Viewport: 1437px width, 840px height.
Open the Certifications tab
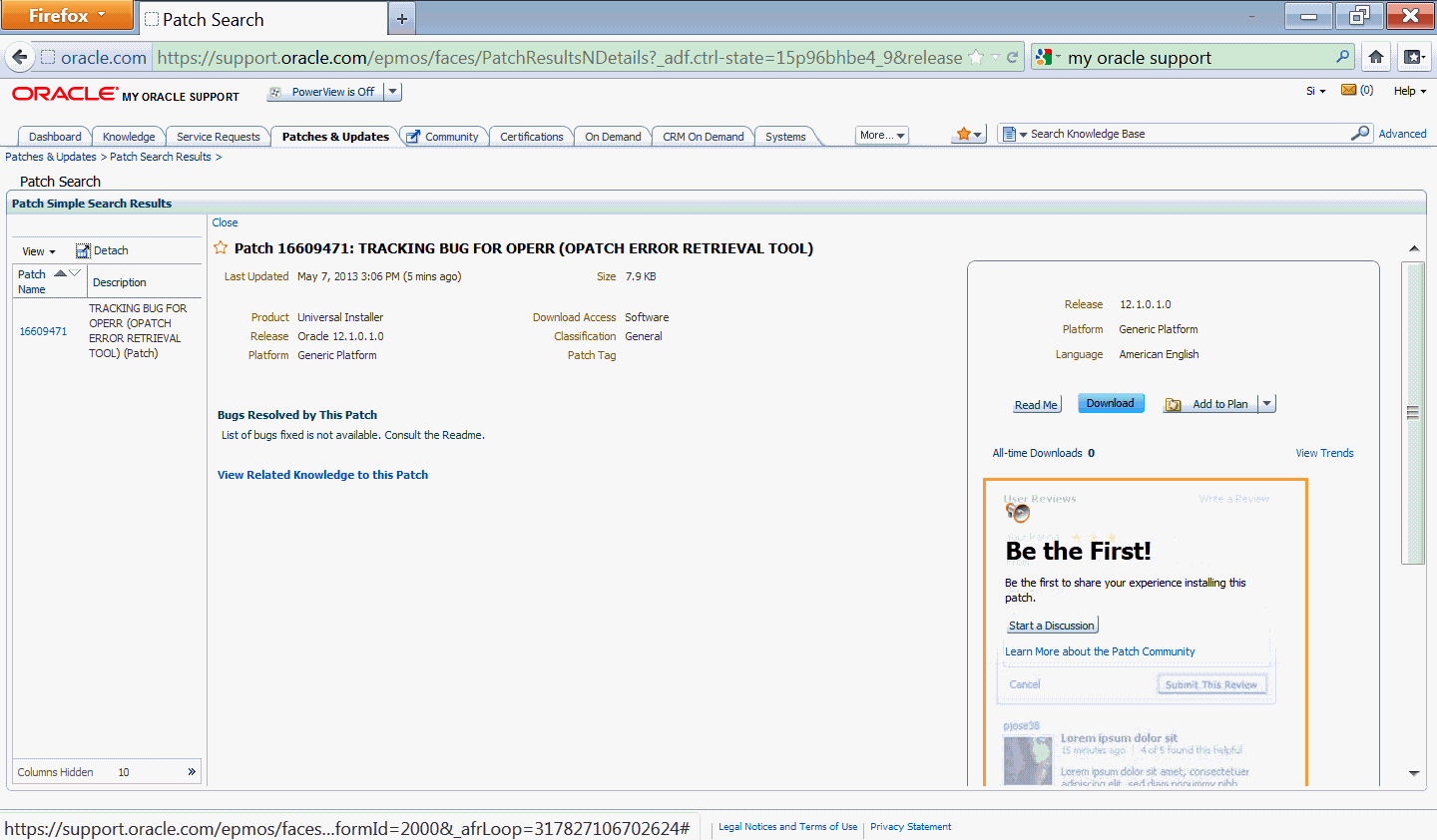532,137
